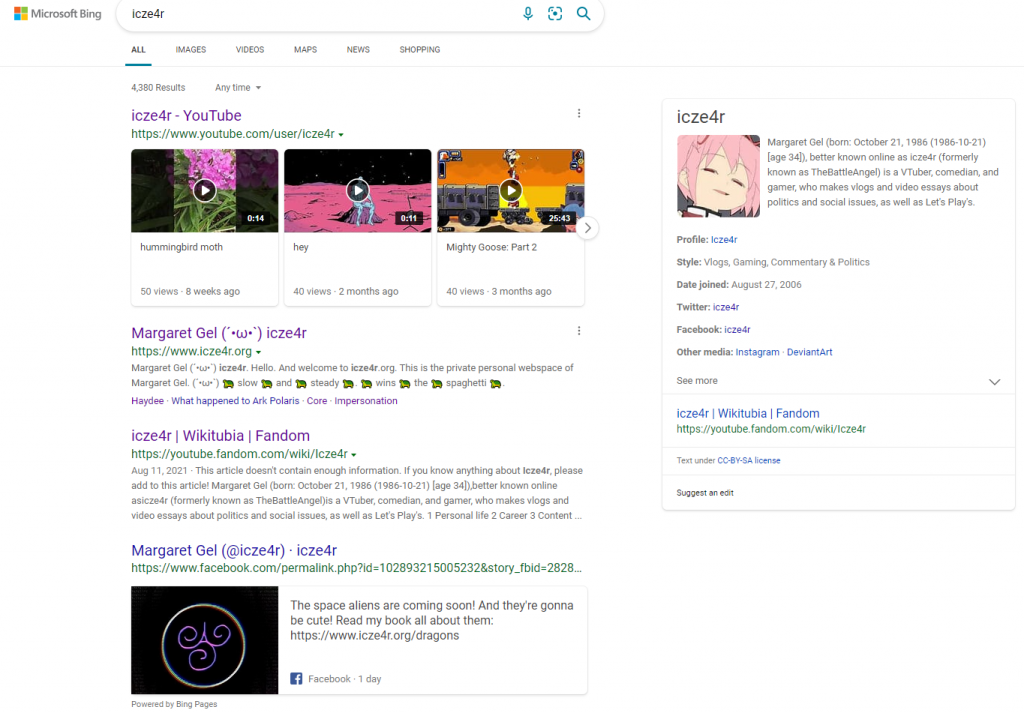Click the See more chevron arrow
1024x713 pixels.
coord(994,382)
